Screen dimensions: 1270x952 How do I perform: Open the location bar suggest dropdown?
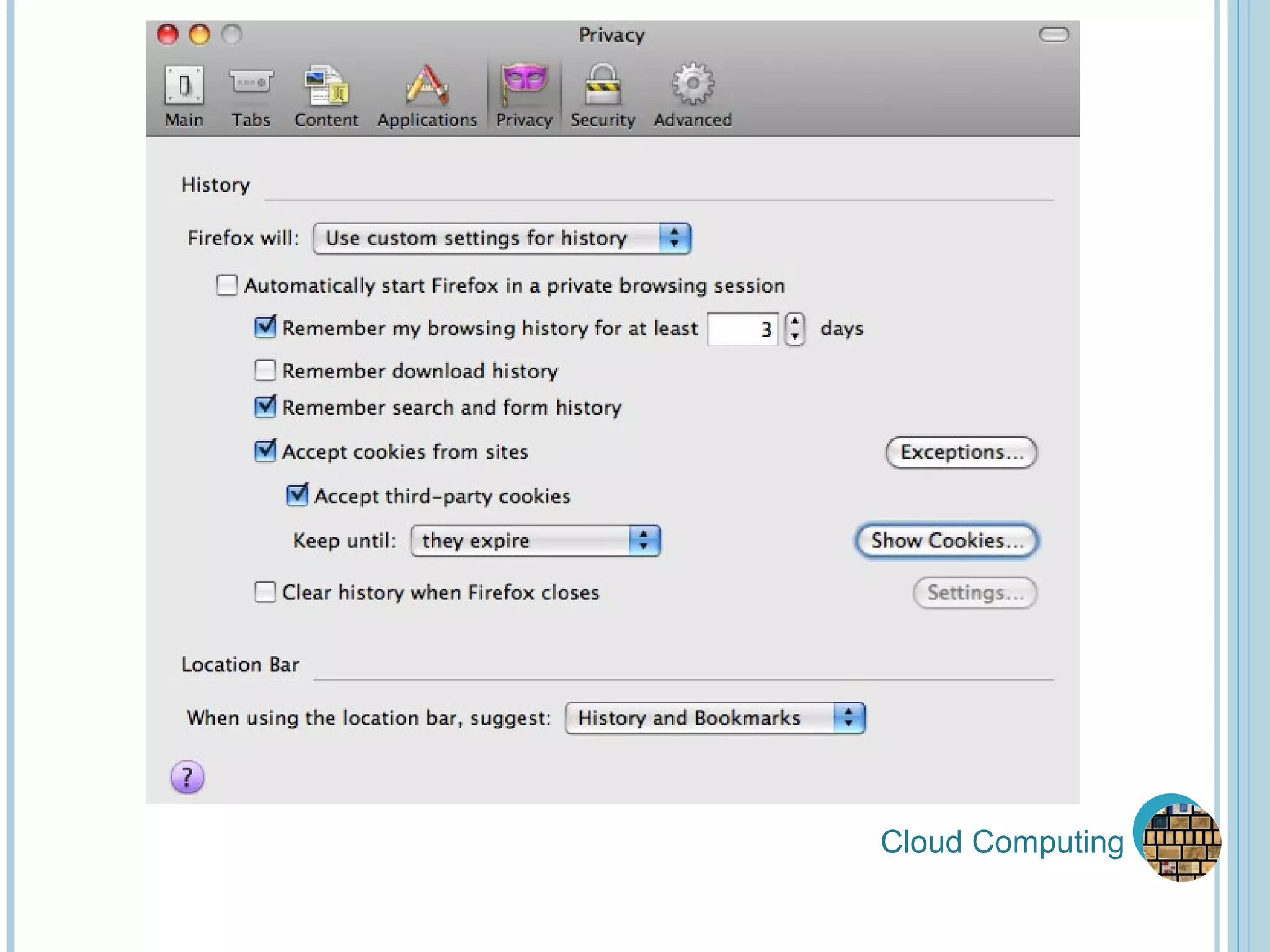click(716, 718)
